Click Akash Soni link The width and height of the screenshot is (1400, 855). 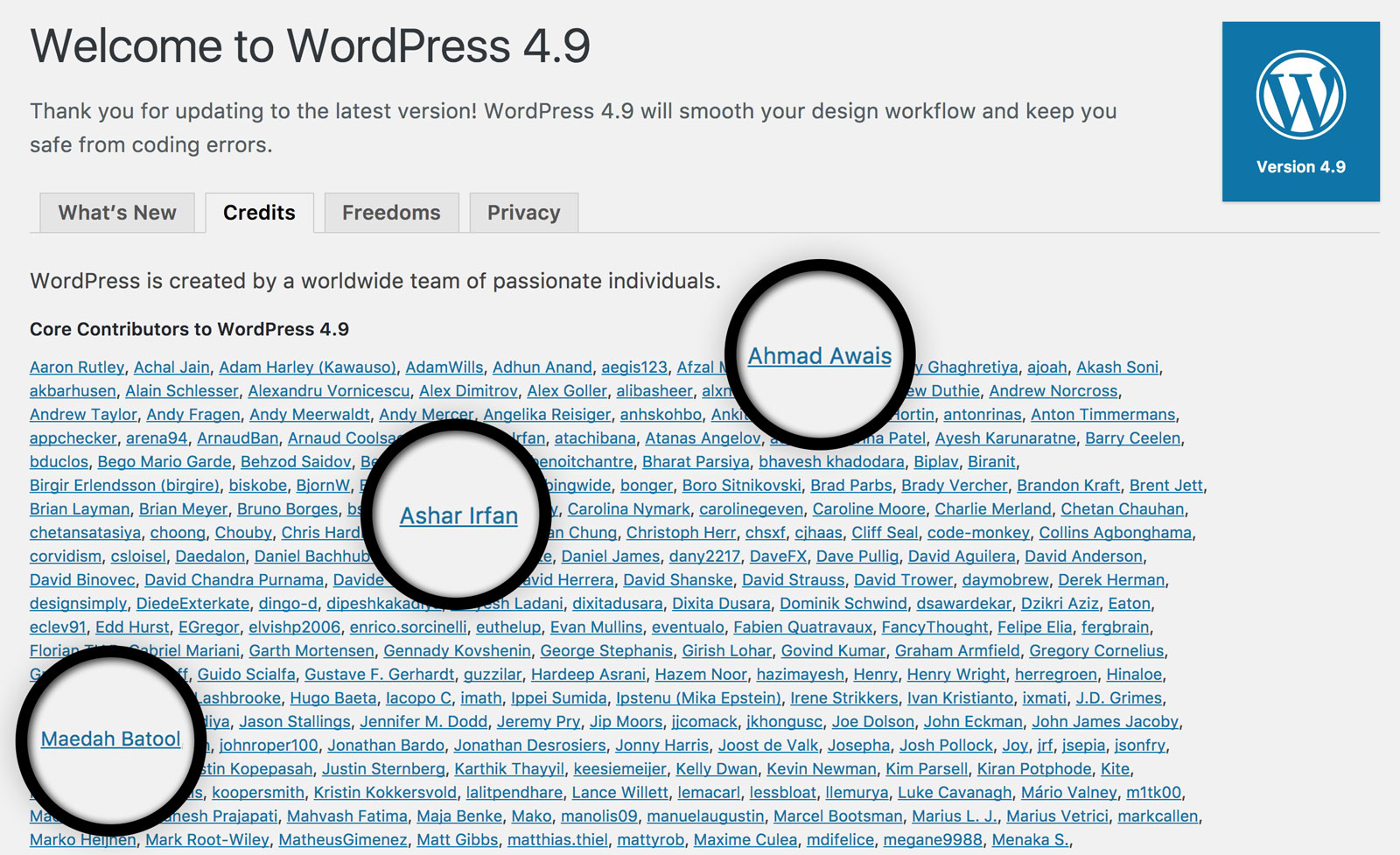1117,368
